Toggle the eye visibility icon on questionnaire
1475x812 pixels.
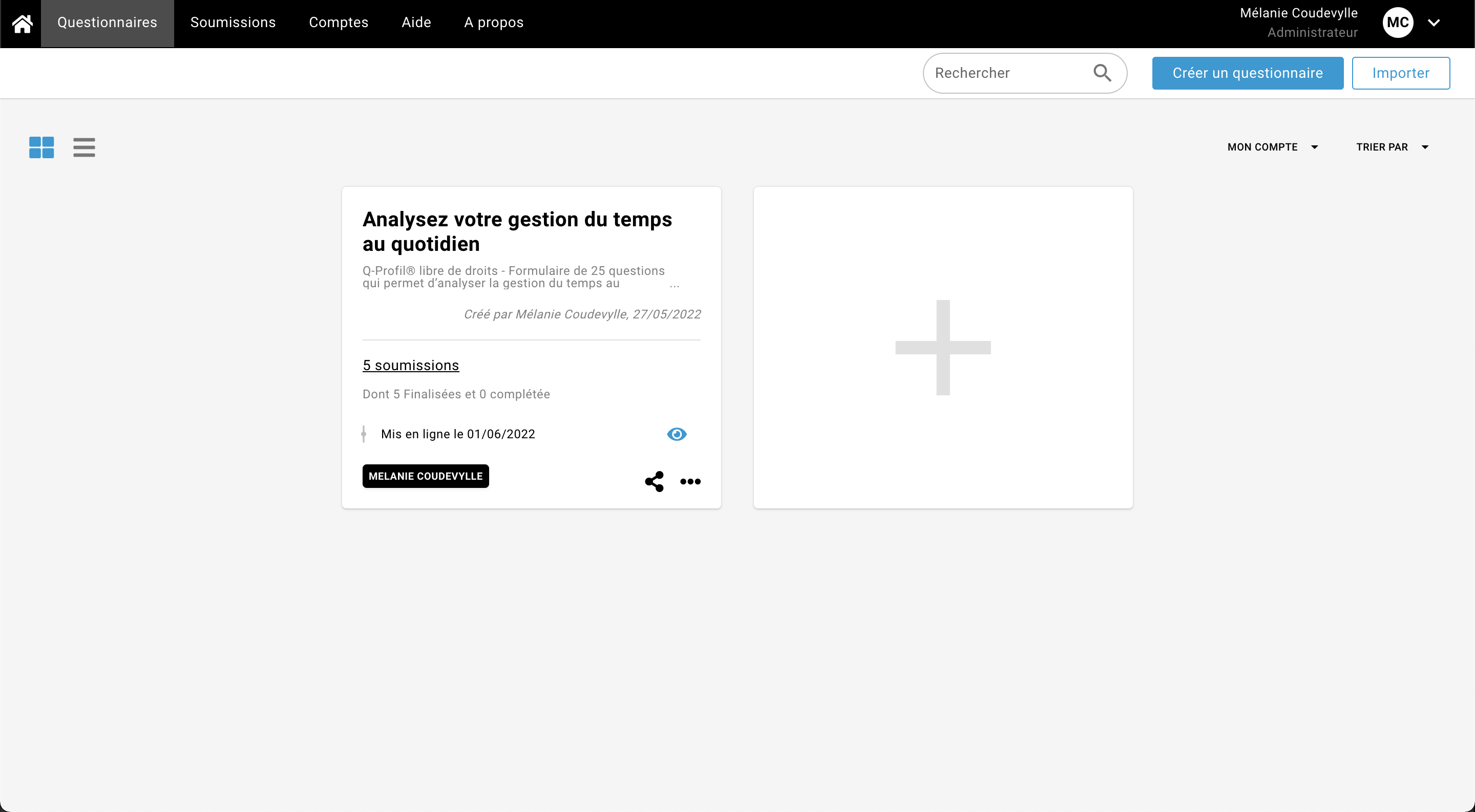point(676,434)
